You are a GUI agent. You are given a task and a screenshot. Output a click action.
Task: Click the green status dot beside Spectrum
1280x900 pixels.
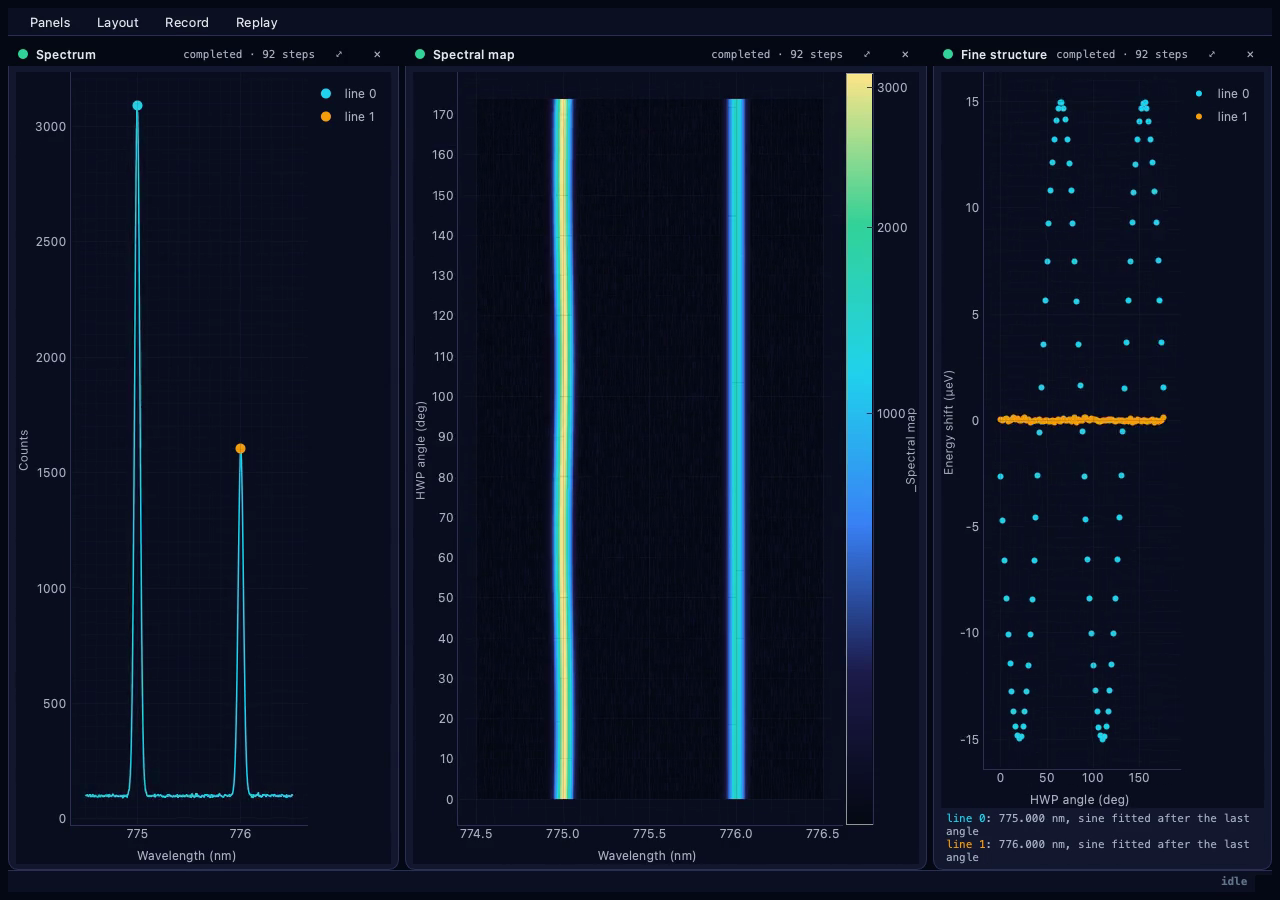pos(23,54)
